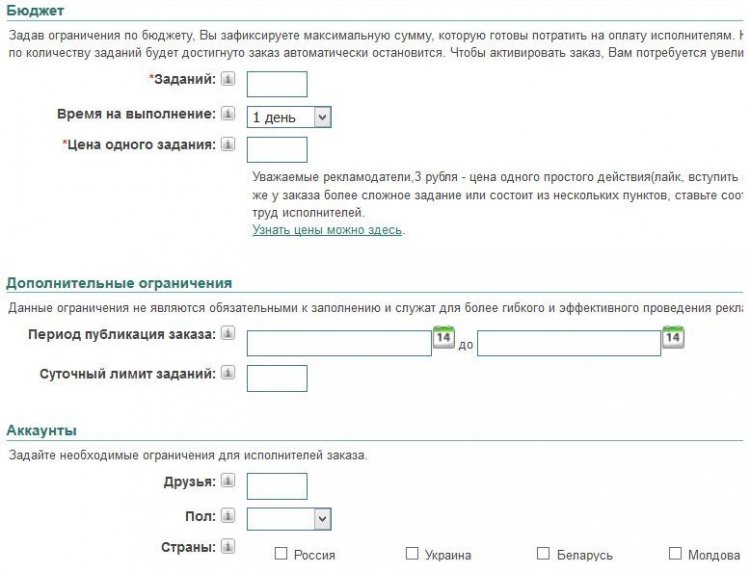
Task: Open the start date calendar icon
Action: pos(444,337)
